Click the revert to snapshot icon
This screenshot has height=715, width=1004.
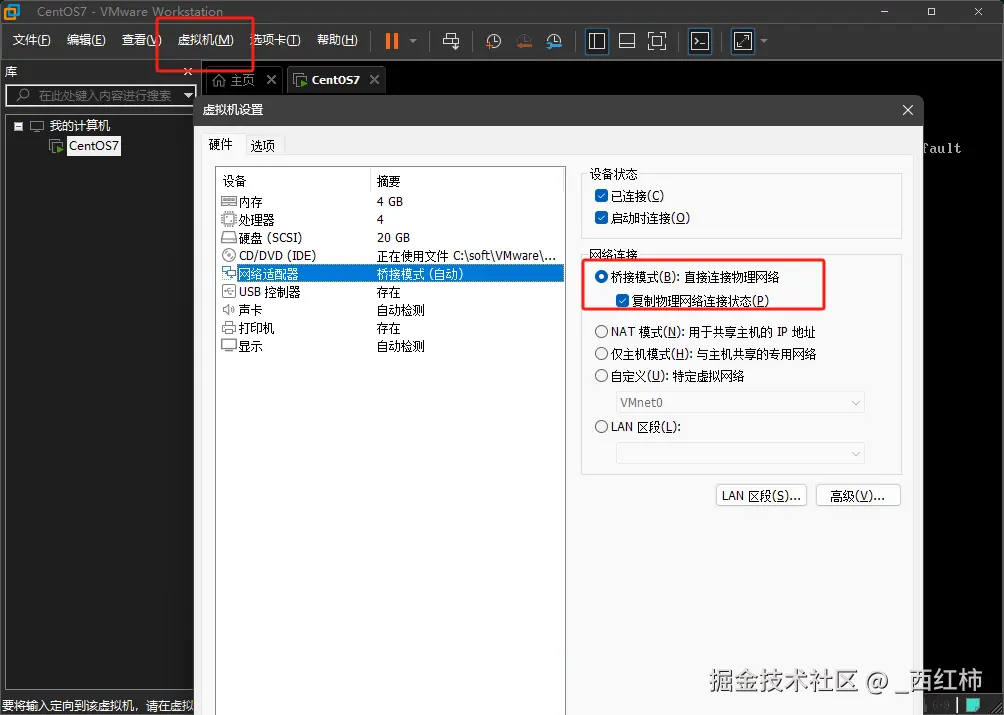tap(524, 41)
